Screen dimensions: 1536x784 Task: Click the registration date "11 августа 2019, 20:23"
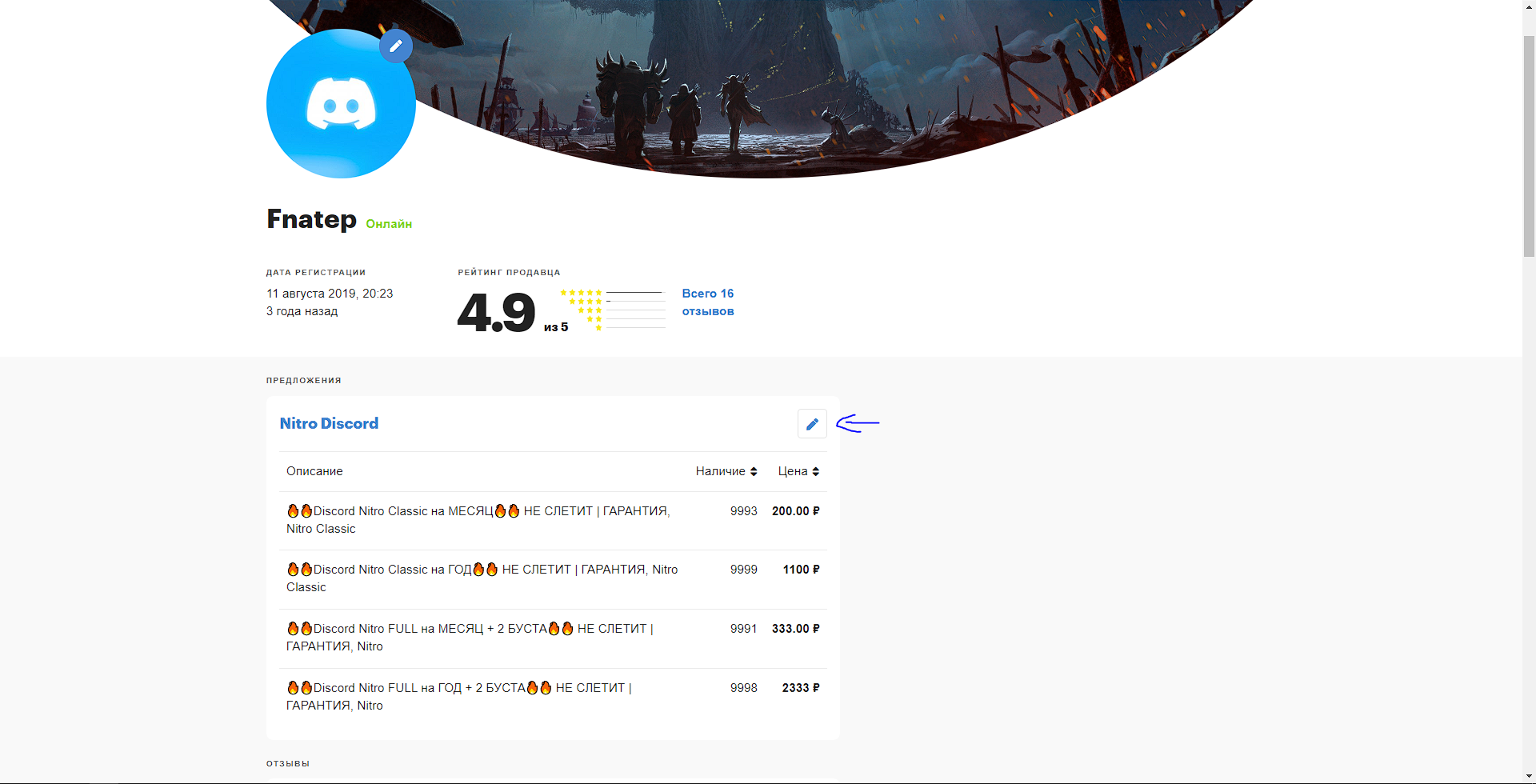point(330,294)
